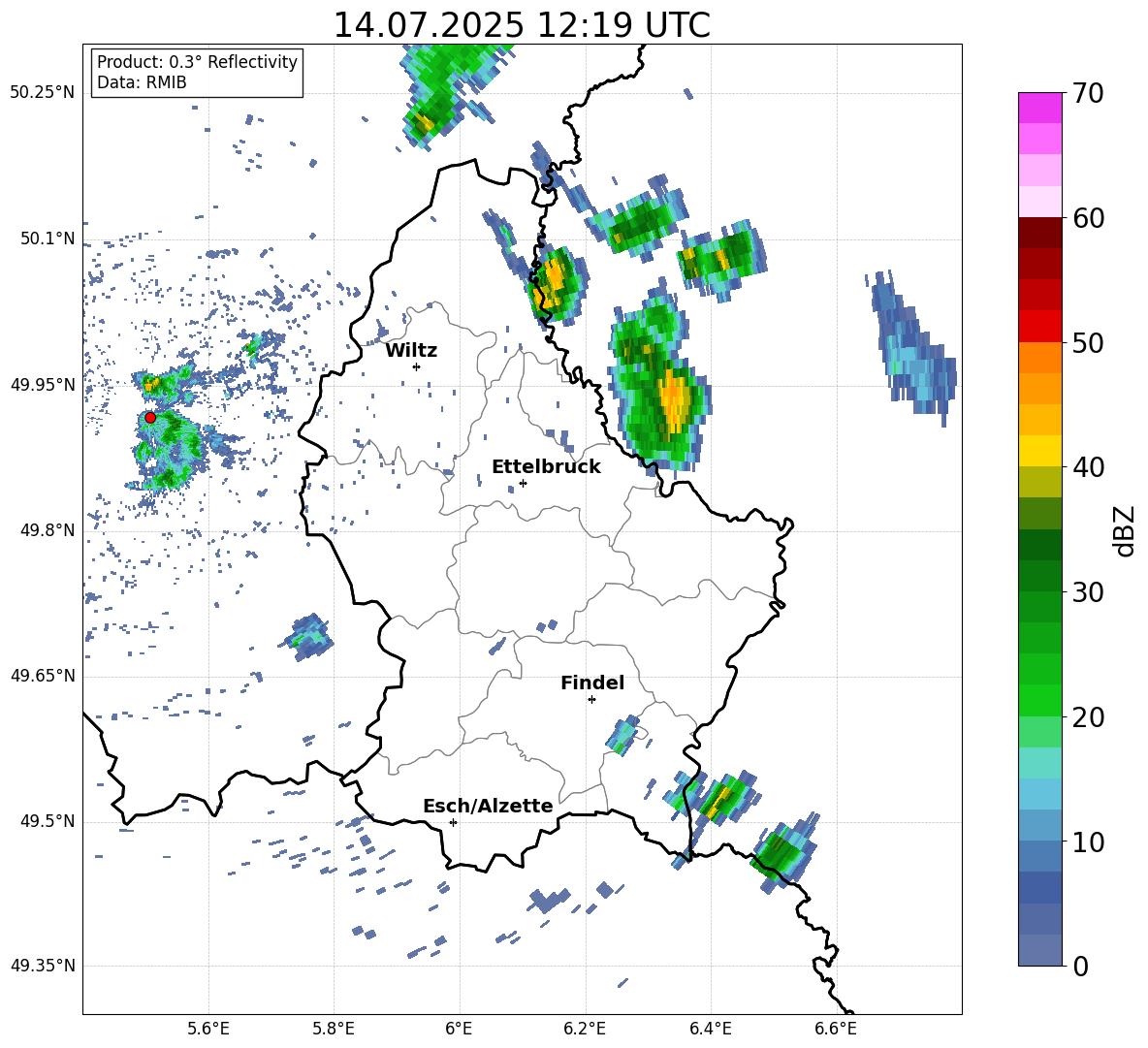Click the Ettelbruck city label
Image resolution: width=1148 pixels, height=1048 pixels.
546,467
